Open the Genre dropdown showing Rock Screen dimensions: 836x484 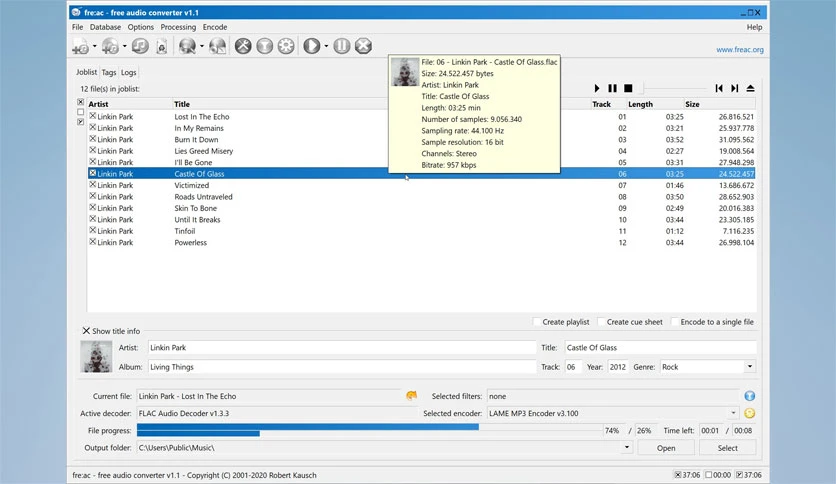[750, 367]
